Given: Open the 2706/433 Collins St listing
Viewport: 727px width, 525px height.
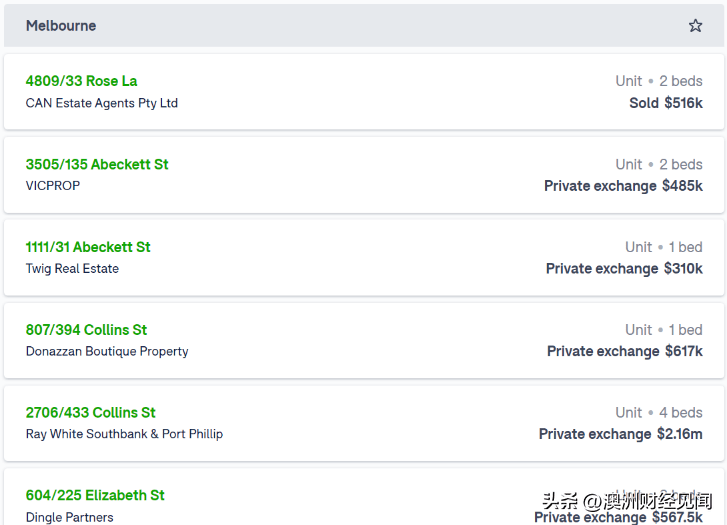Looking at the screenshot, I should pyautogui.click(x=90, y=412).
